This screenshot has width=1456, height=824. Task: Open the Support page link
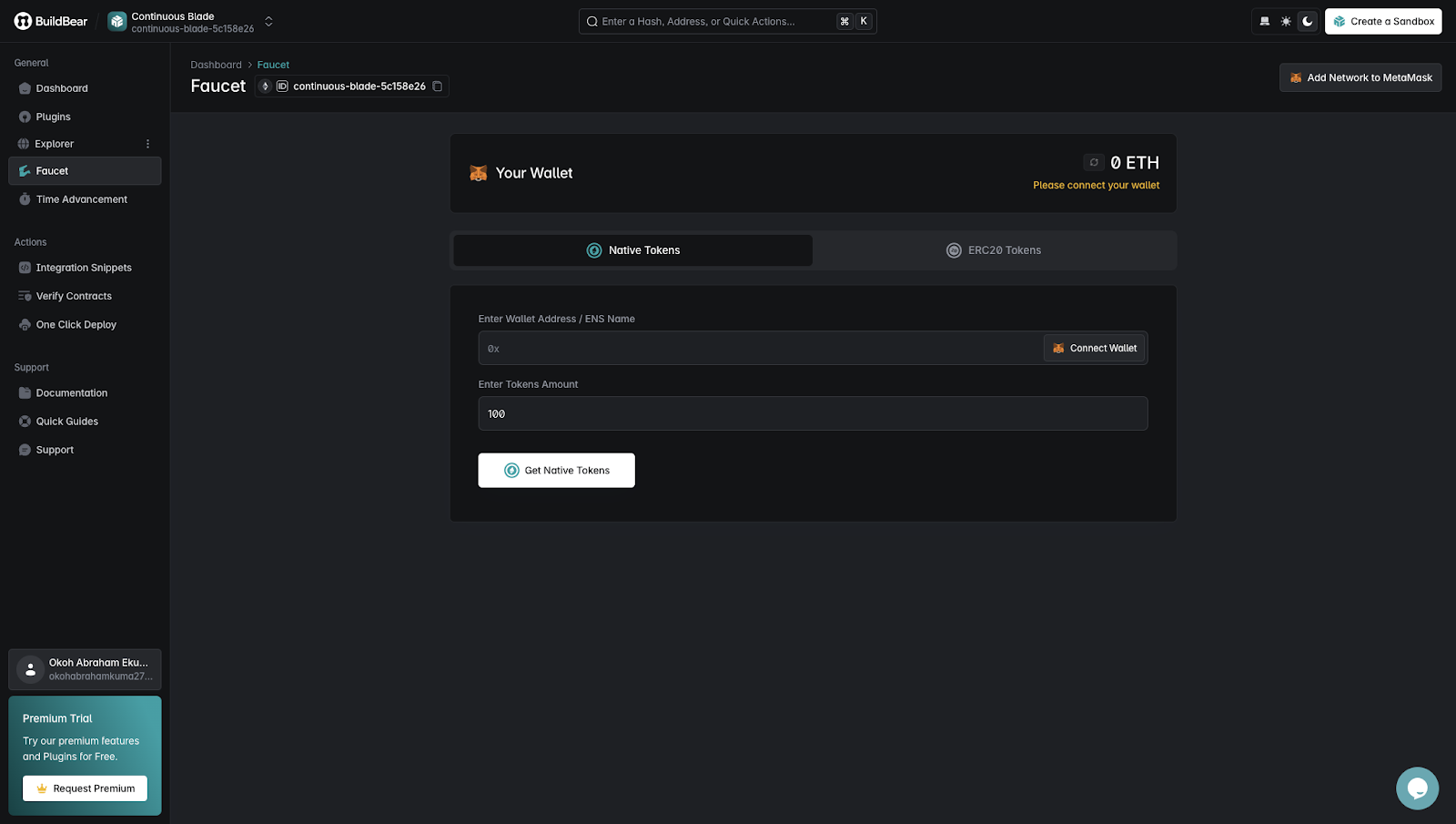point(85,450)
